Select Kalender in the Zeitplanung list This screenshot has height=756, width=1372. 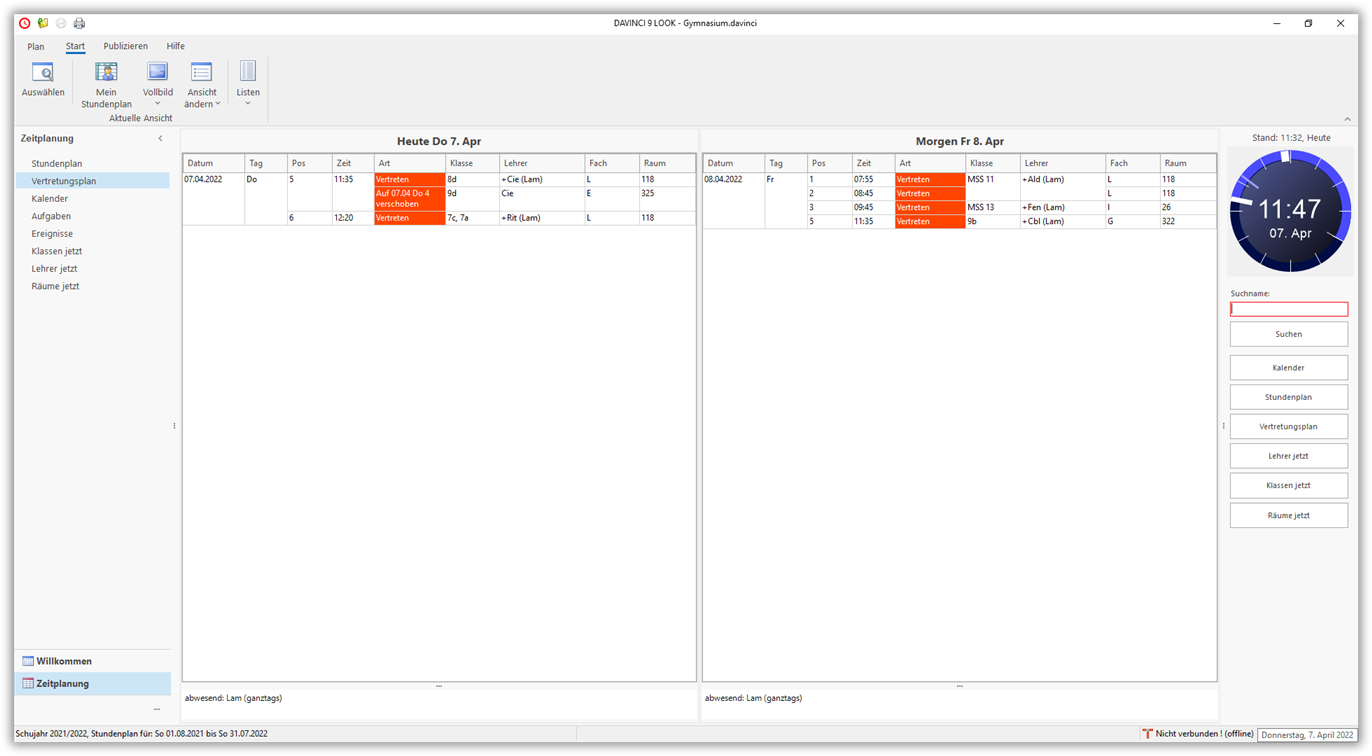[50, 199]
